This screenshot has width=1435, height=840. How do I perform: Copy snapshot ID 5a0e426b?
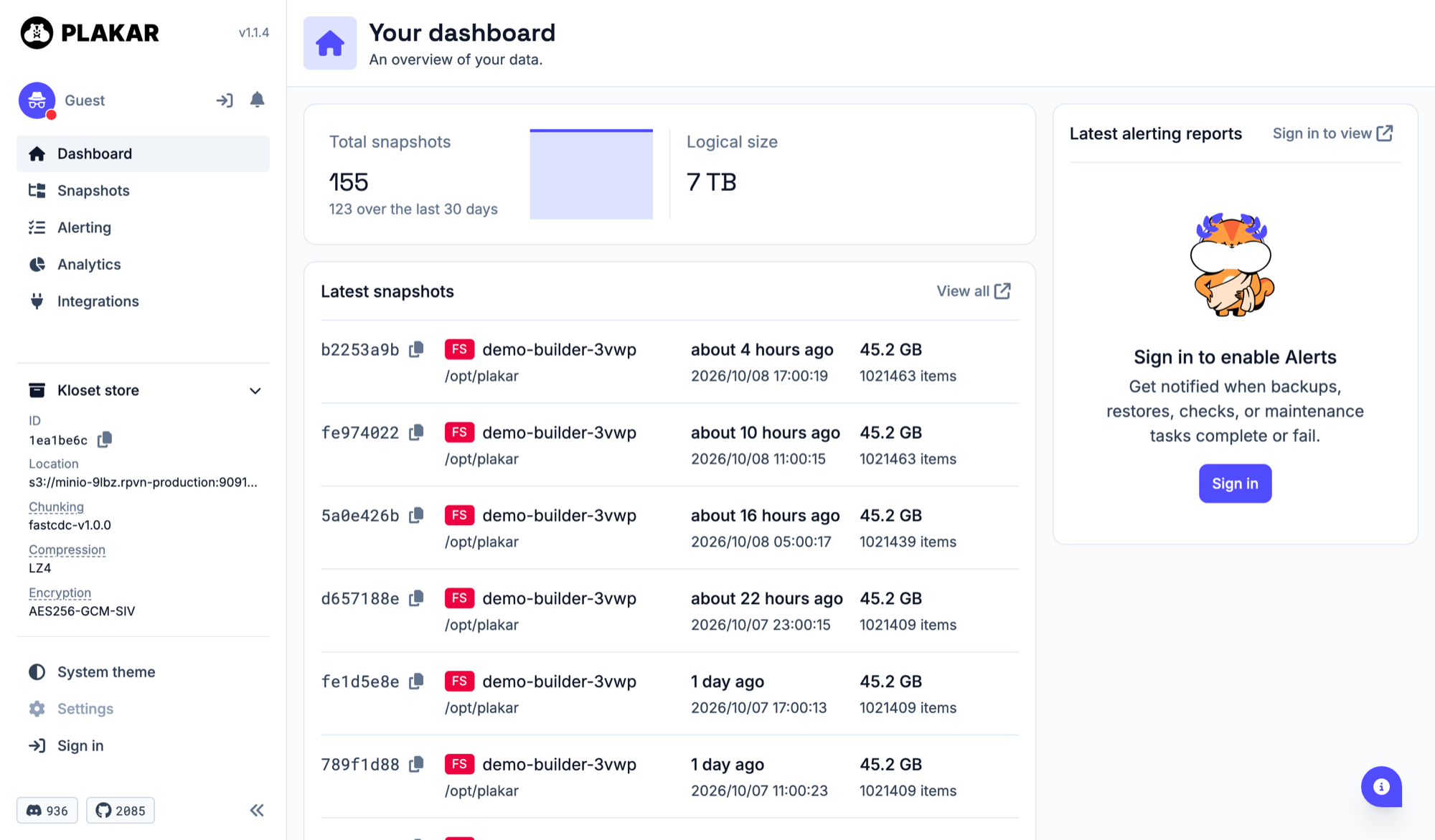(x=416, y=515)
